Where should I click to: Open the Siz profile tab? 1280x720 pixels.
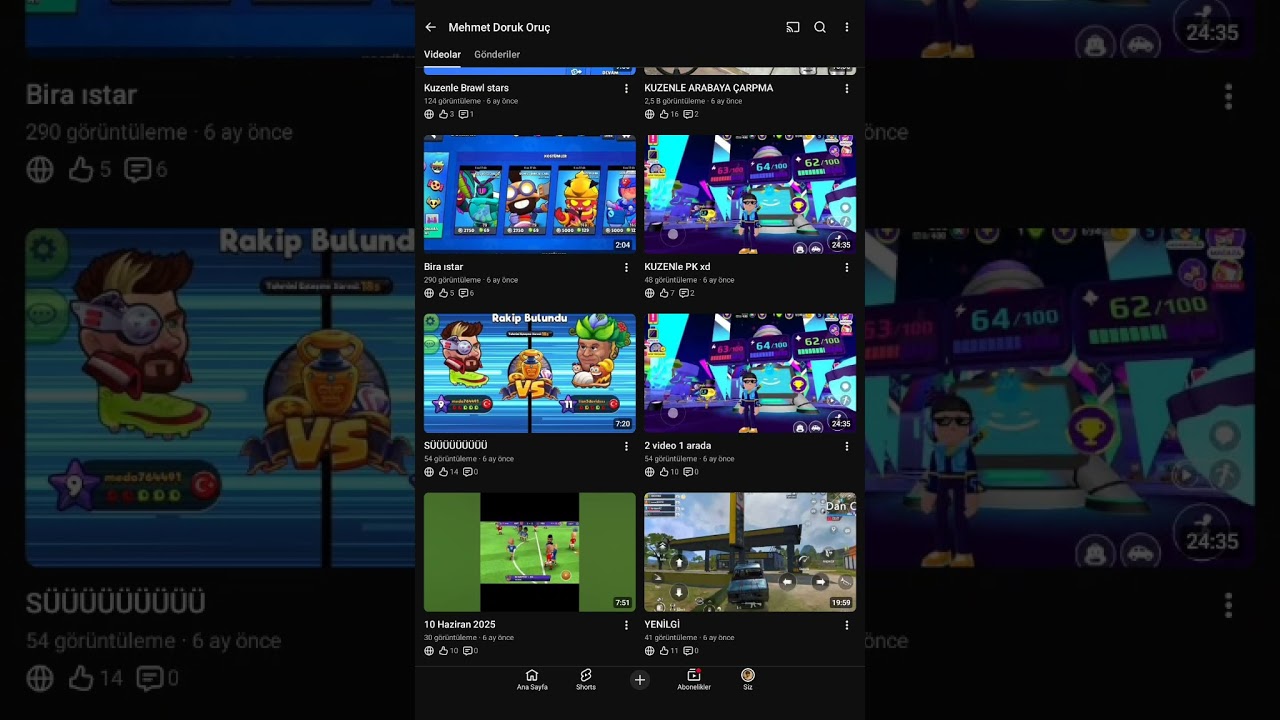click(748, 680)
